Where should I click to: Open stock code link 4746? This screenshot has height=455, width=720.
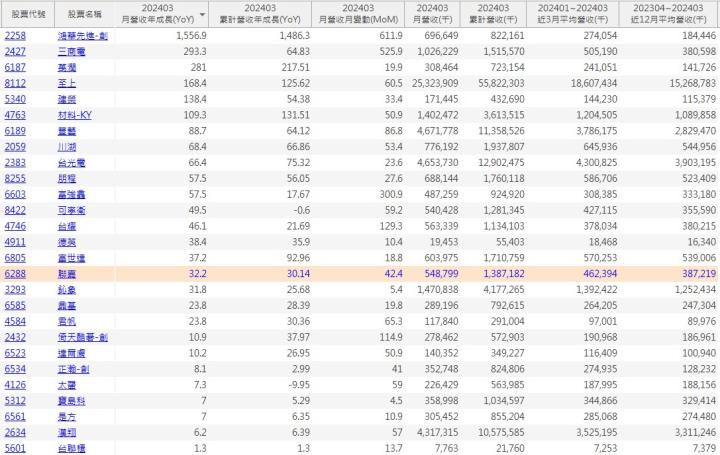[x=15, y=226]
